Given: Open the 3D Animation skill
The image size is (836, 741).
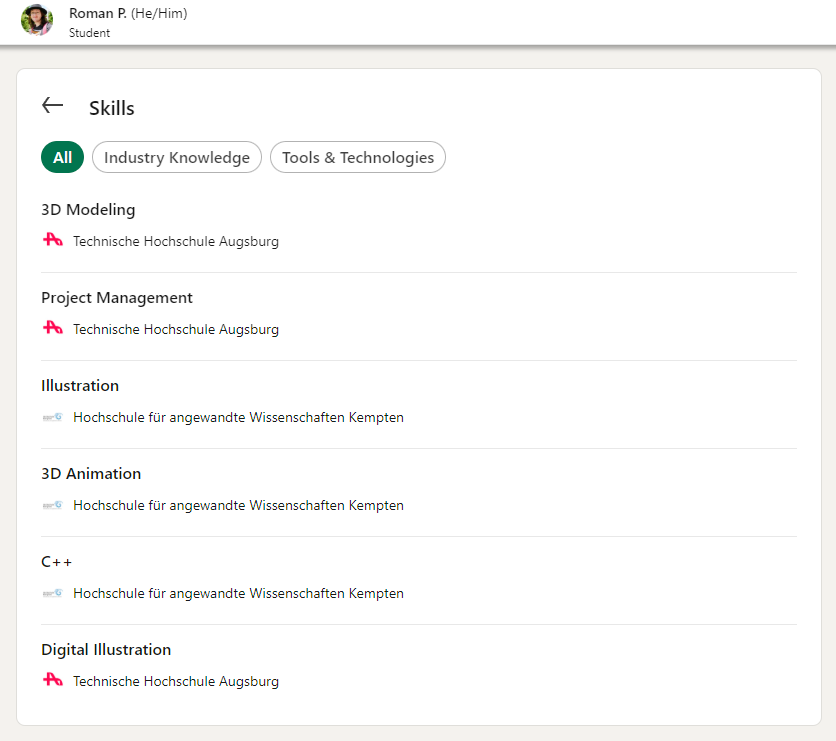Looking at the screenshot, I should pyautogui.click(x=91, y=473).
